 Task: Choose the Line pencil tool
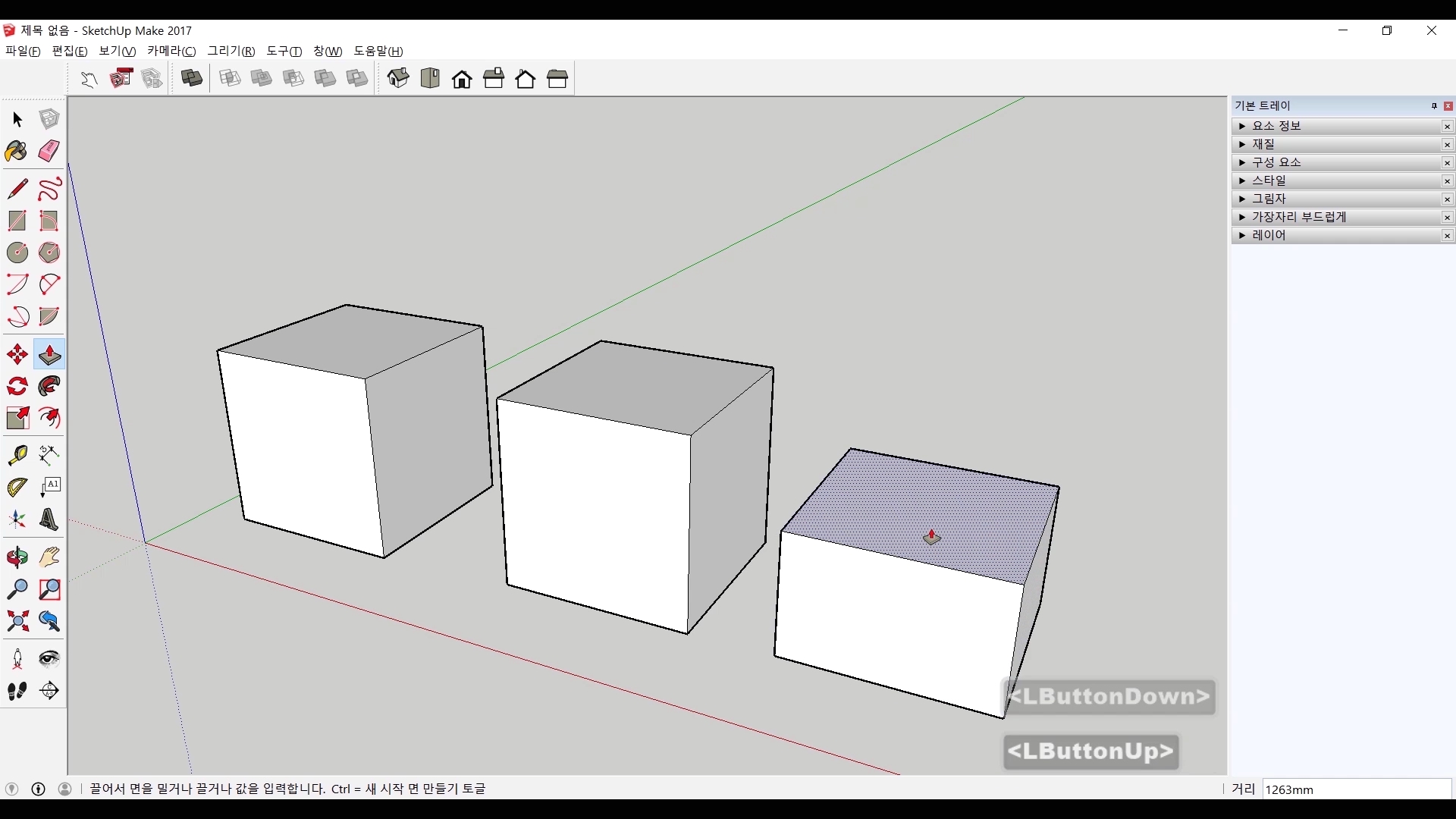point(17,188)
